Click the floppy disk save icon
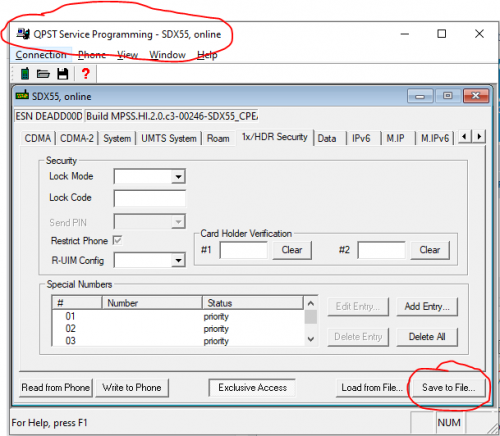The width and height of the screenshot is (500, 436). pyautogui.click(x=63, y=74)
